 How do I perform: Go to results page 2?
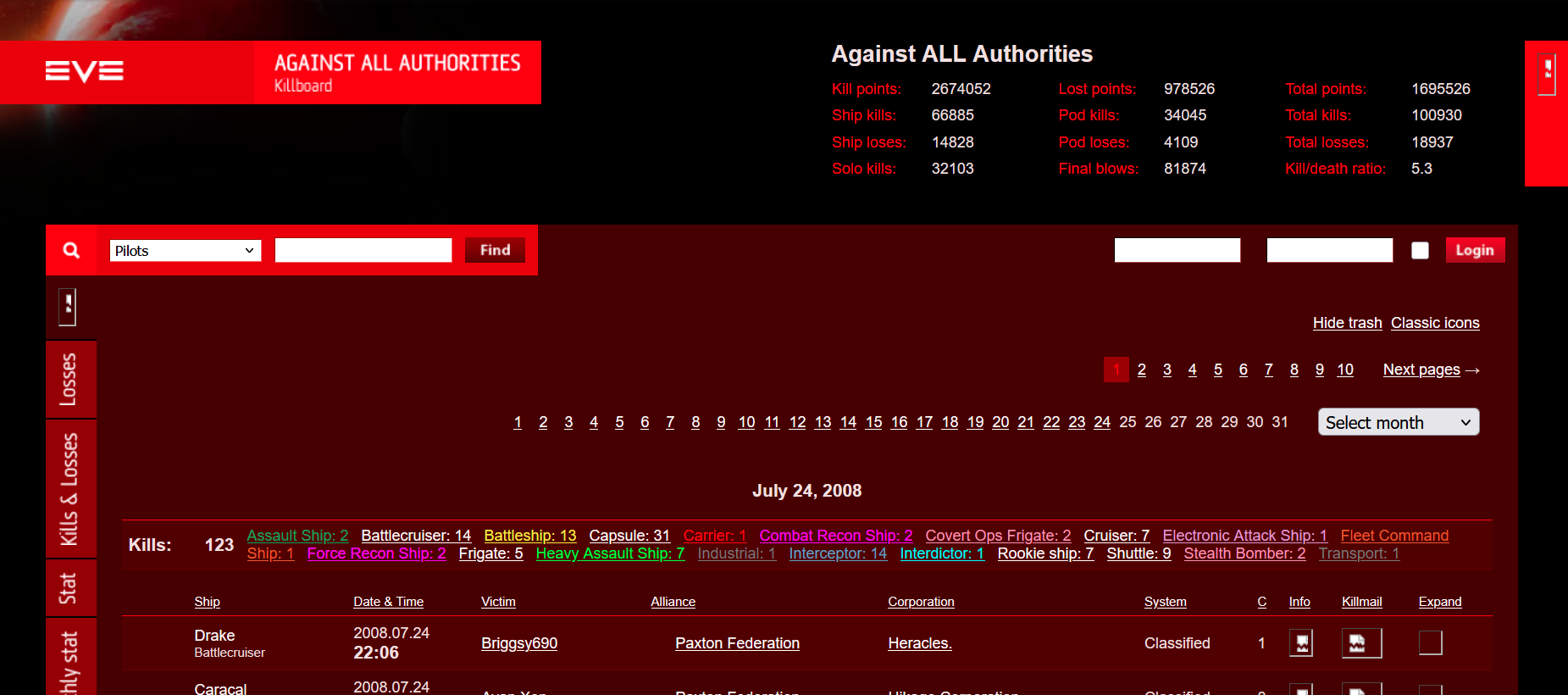1142,370
